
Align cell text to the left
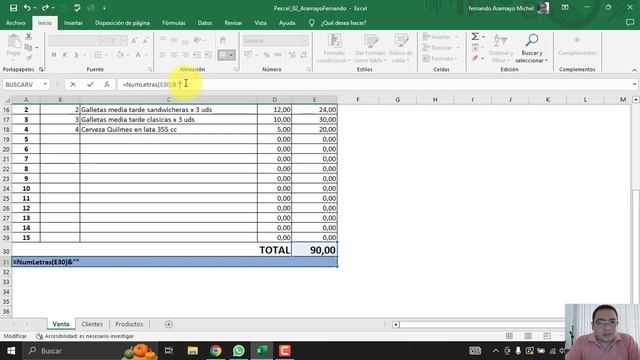click(x=163, y=55)
